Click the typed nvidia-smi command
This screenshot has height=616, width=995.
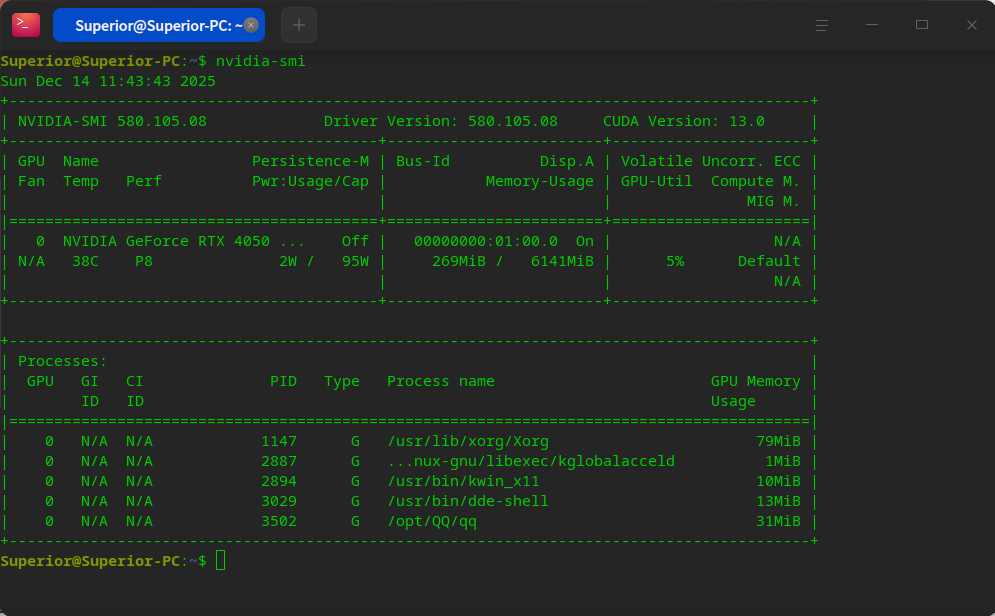[x=260, y=61]
